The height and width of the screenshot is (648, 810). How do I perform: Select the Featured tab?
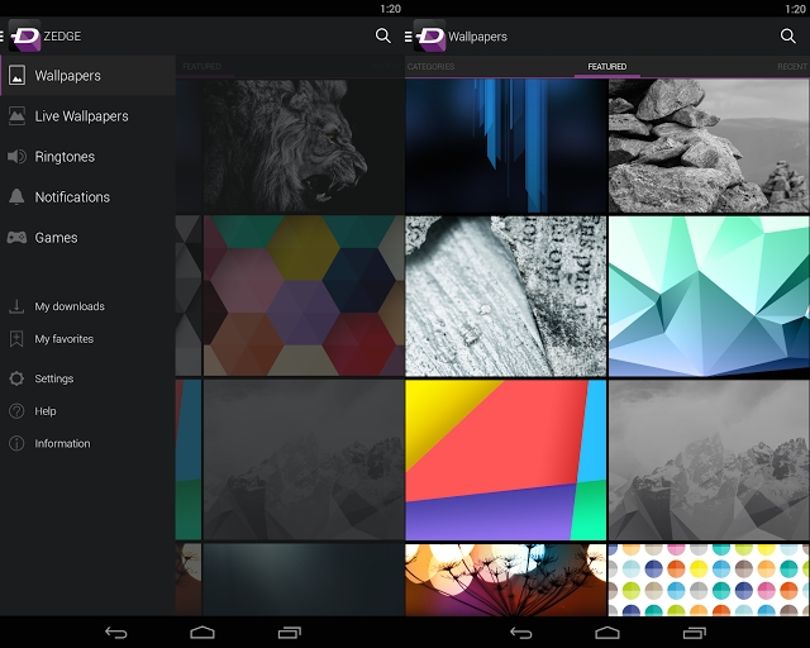point(607,67)
